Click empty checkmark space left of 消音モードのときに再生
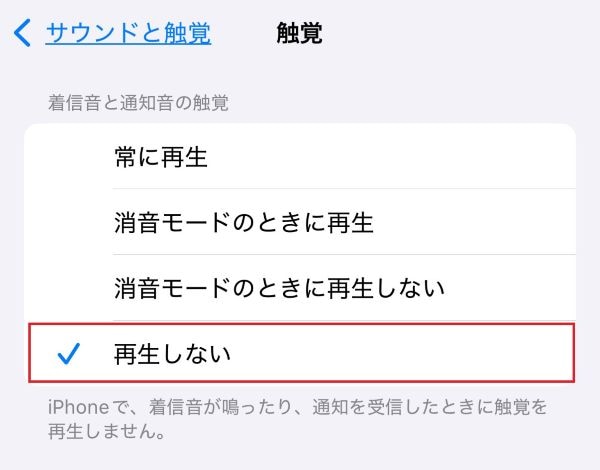600x470 pixels. 68,222
